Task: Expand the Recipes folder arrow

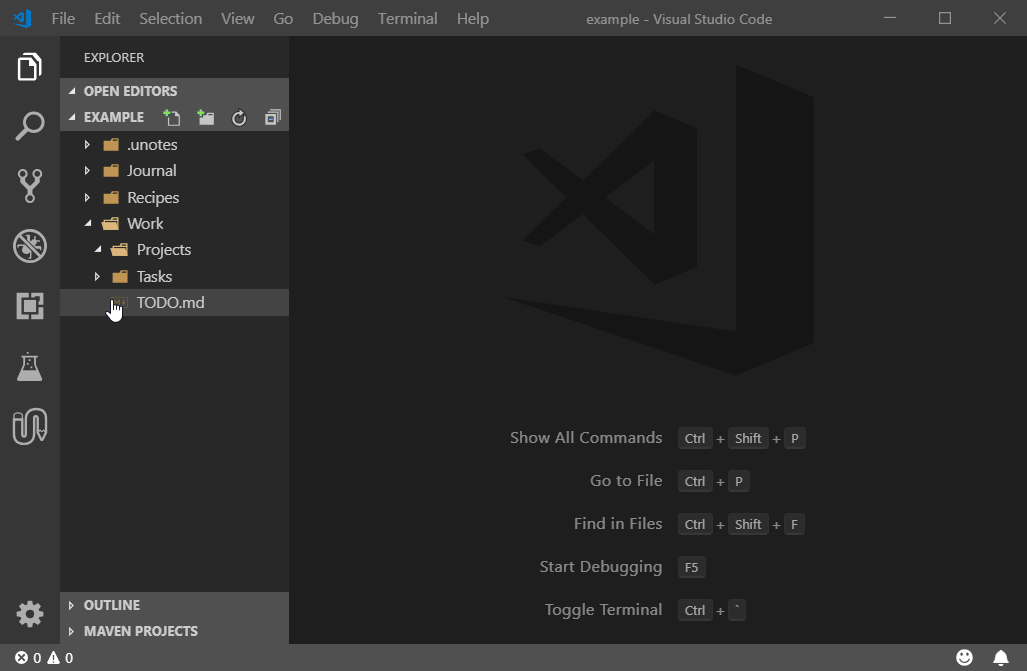Action: (87, 197)
